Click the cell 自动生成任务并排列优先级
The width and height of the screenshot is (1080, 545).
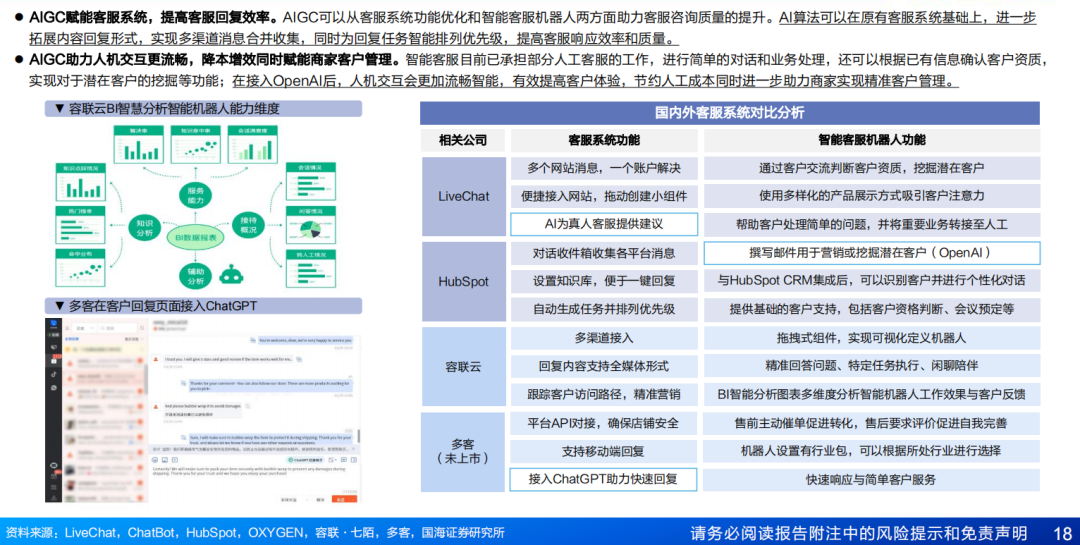pyautogui.click(x=603, y=309)
